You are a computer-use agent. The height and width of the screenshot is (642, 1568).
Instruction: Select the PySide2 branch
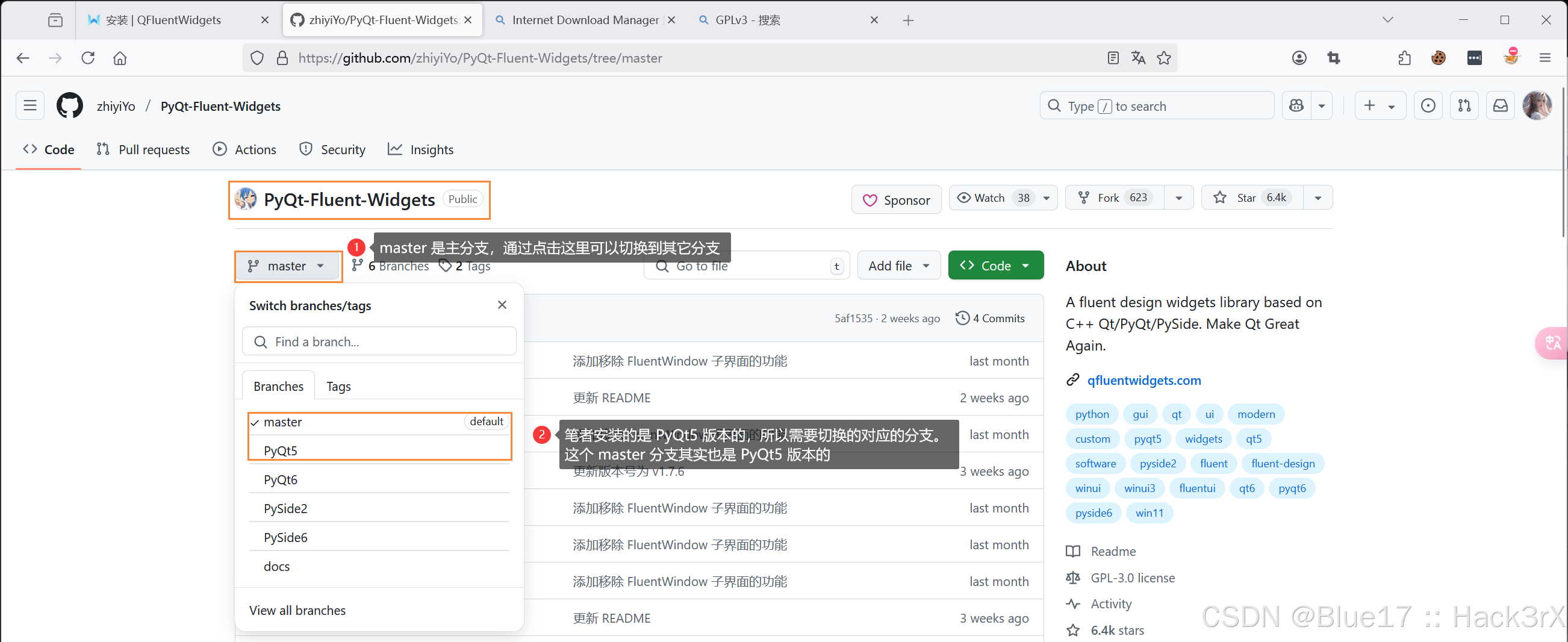[x=379, y=508]
